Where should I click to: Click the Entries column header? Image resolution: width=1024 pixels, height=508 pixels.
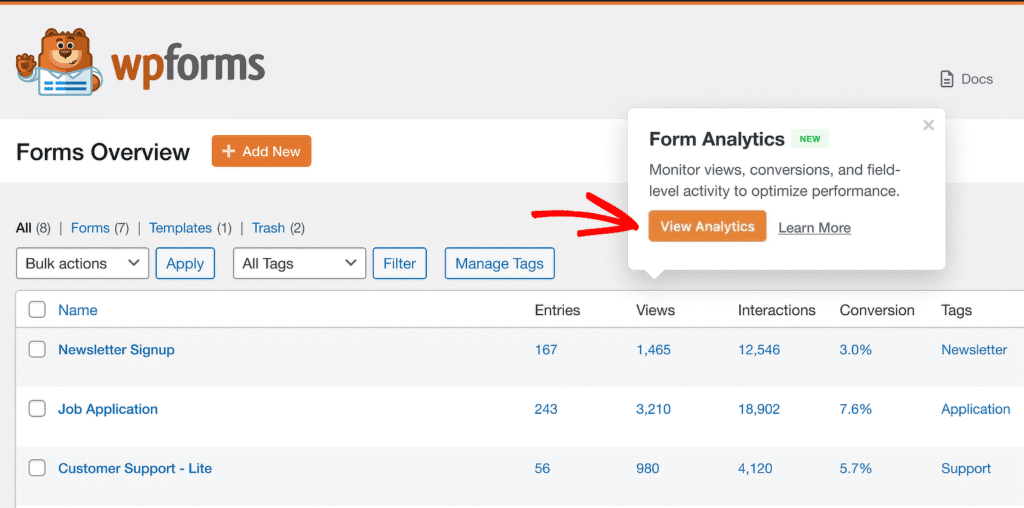point(557,310)
